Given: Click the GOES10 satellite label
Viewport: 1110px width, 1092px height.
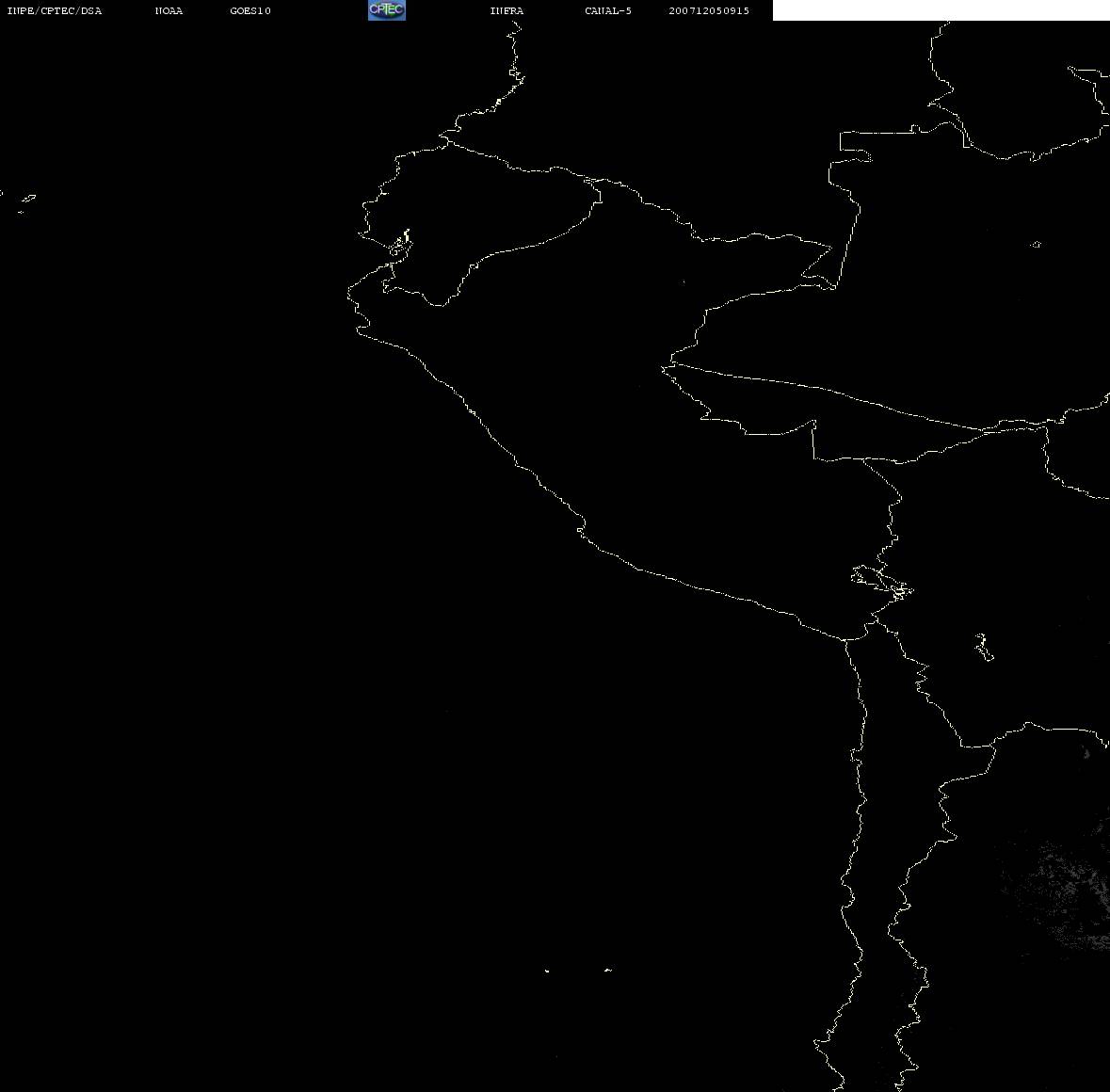Looking at the screenshot, I should point(250,11).
